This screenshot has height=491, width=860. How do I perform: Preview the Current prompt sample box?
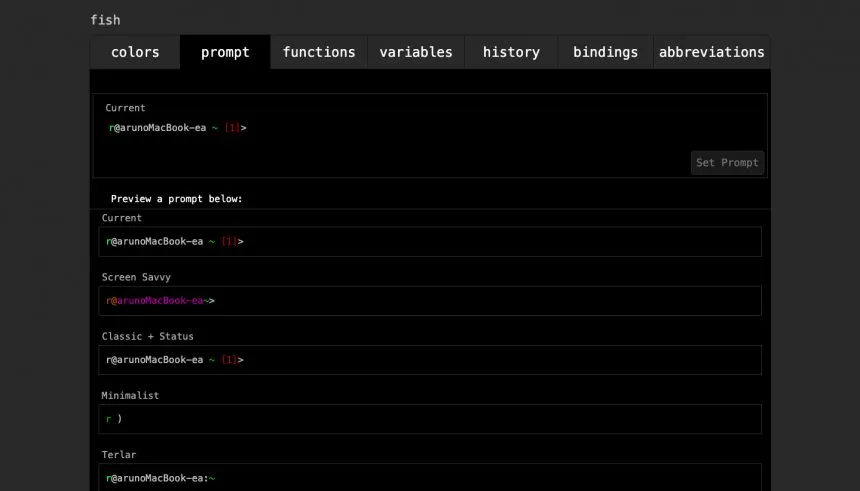[430, 241]
